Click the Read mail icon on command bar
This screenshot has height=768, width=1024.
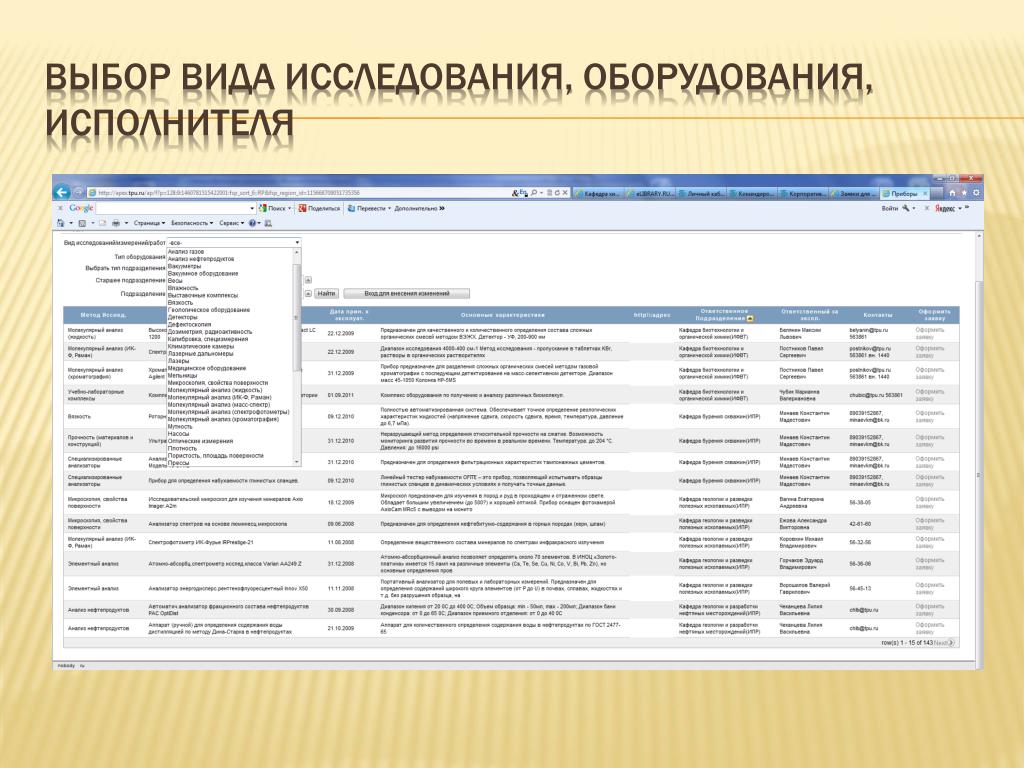102,223
